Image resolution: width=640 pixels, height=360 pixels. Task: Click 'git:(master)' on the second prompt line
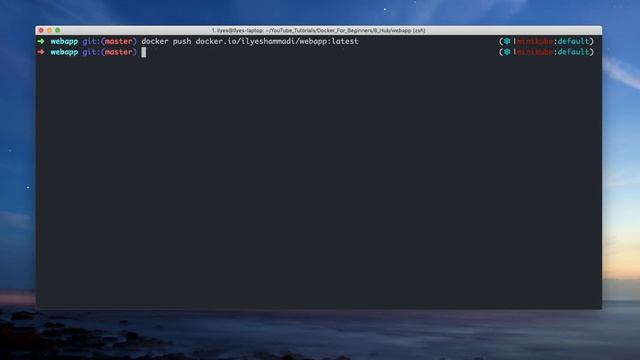pos(109,52)
